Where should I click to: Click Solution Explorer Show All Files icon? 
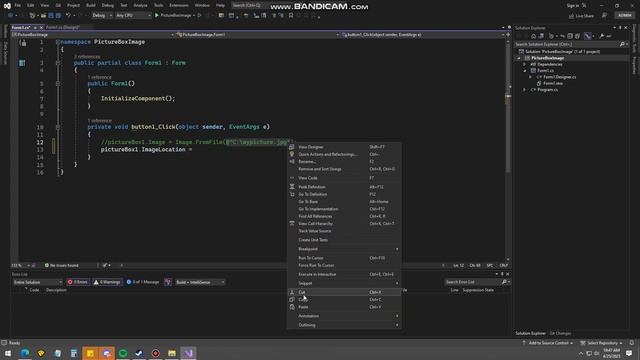[x=578, y=36]
